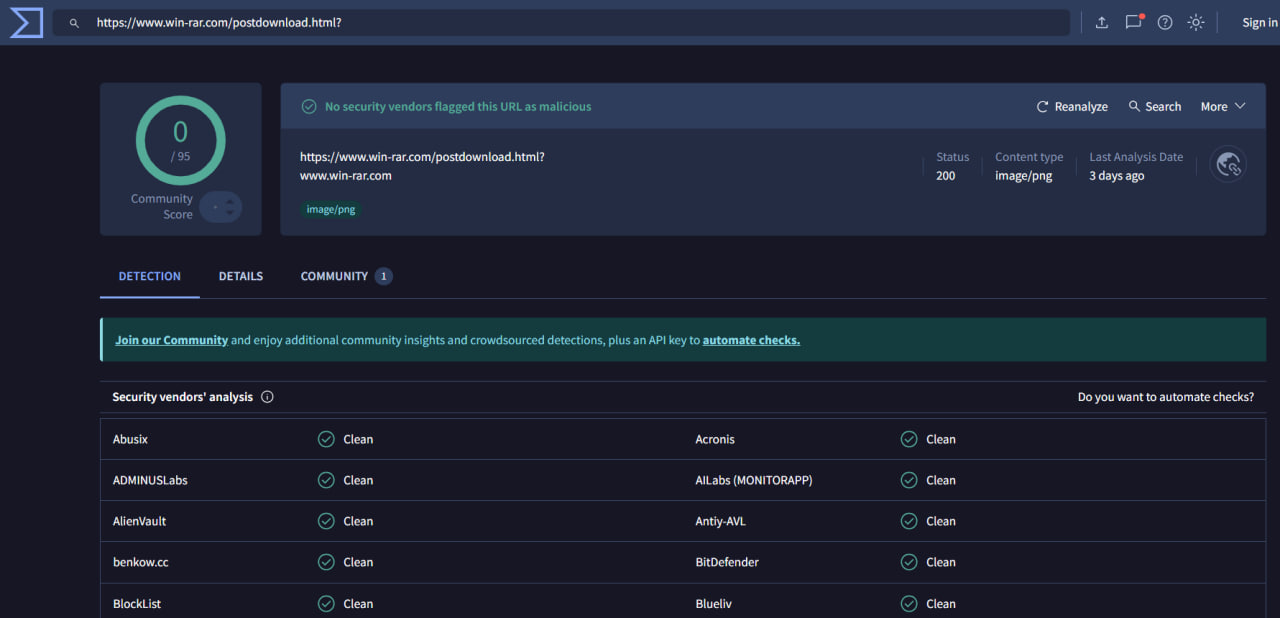Screen dimensions: 1280x618
Task: Click Sign in
Action: (x=1261, y=21)
